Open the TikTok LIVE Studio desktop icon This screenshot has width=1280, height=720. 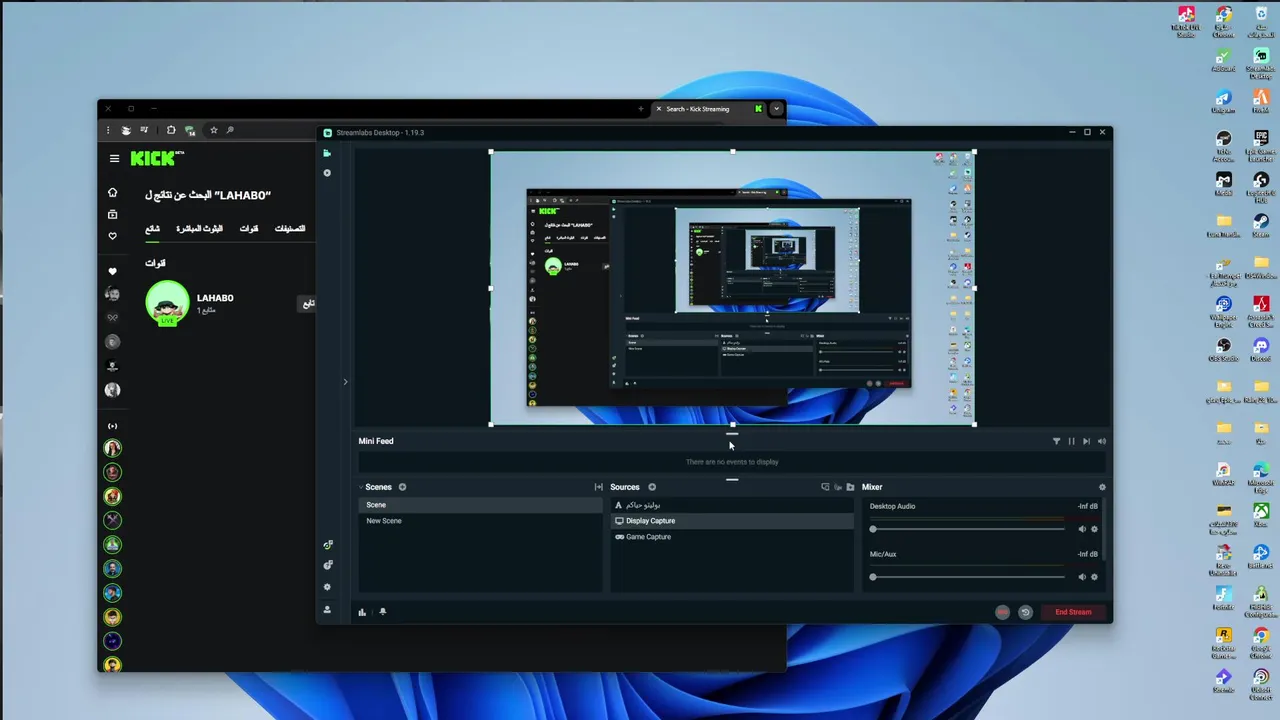tap(1186, 20)
